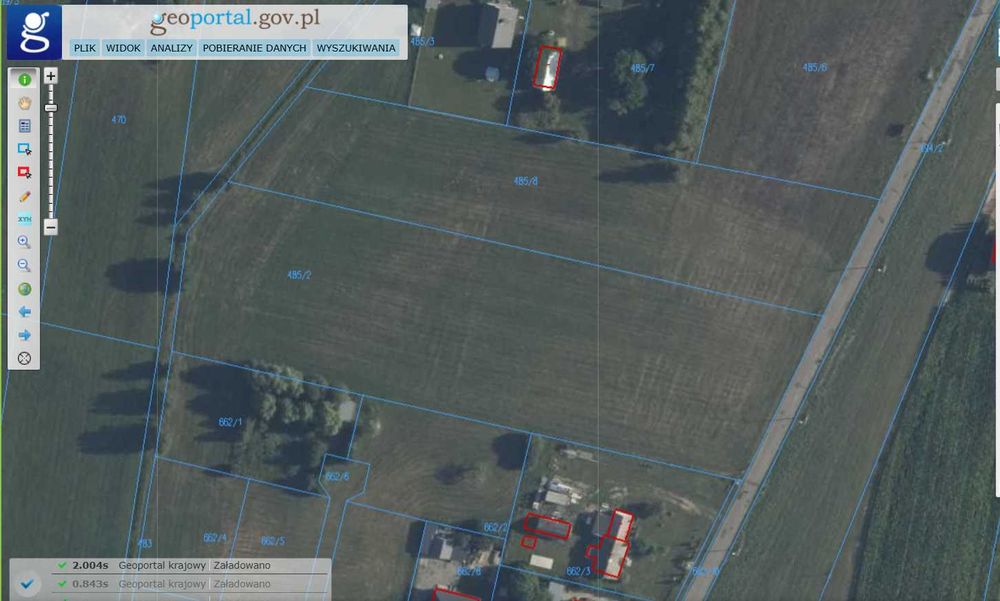Click parcel label 662/5
The image size is (1000, 601).
272,541
